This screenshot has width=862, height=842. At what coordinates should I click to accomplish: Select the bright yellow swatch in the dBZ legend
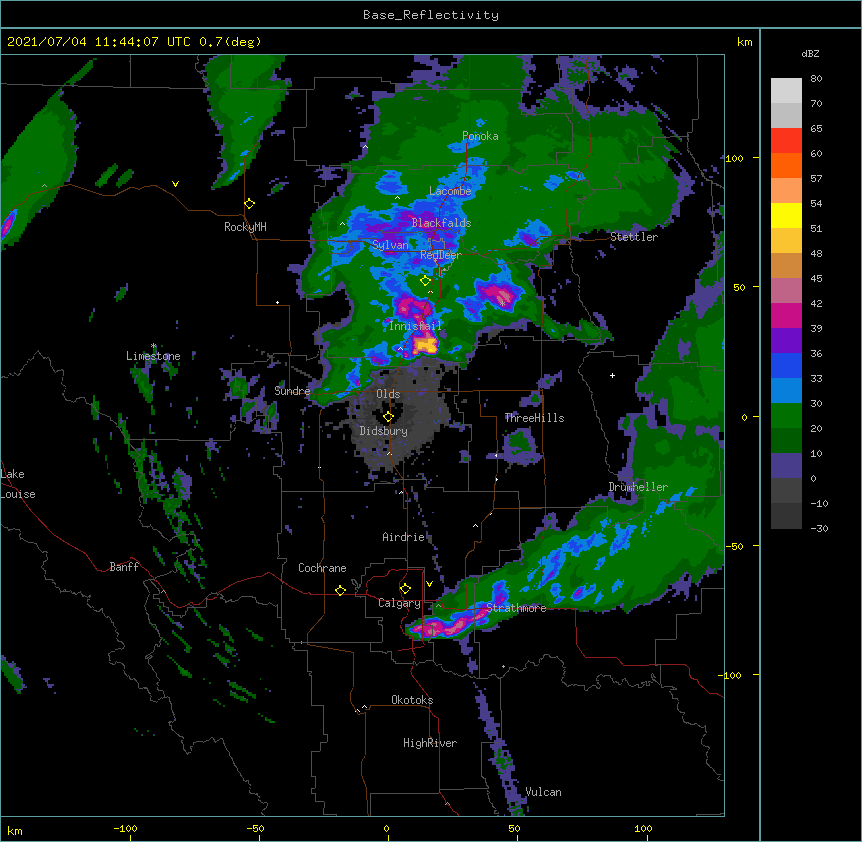coord(786,215)
